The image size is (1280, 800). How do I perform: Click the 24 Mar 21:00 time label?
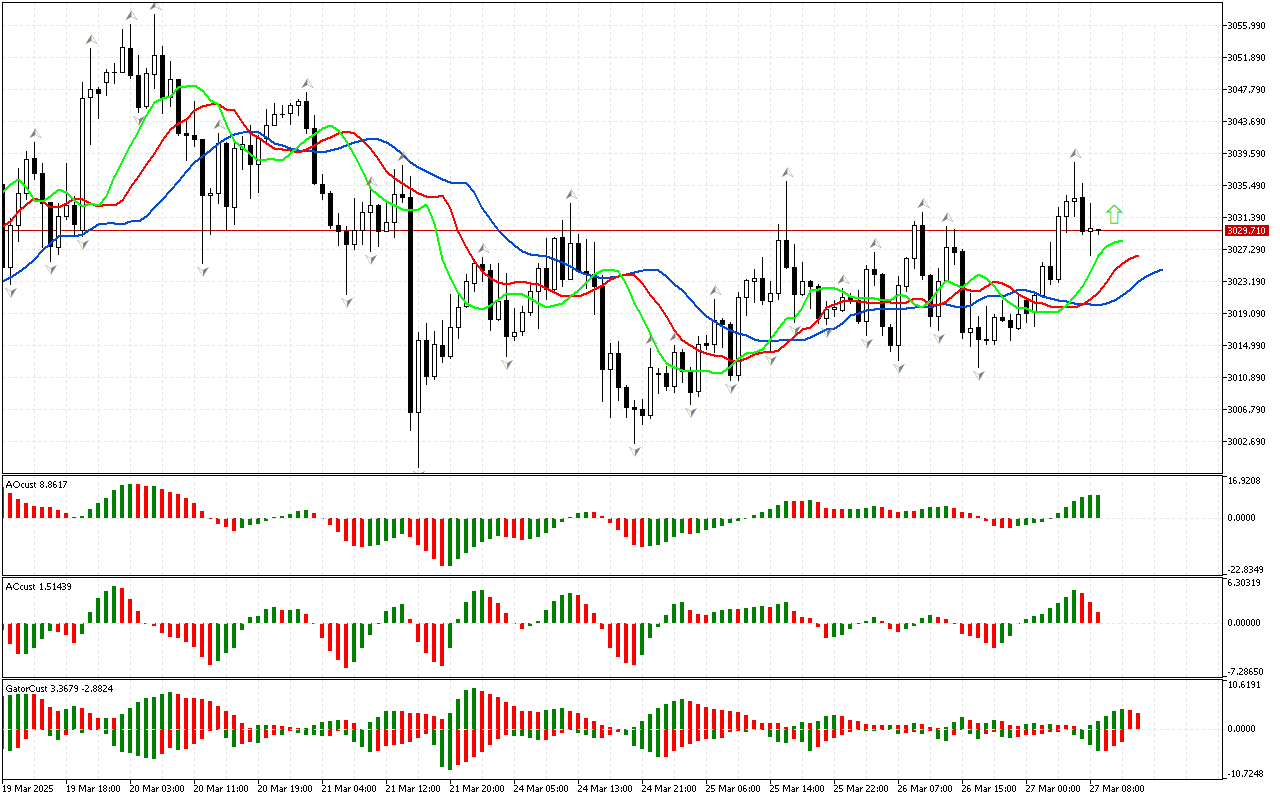(670, 789)
